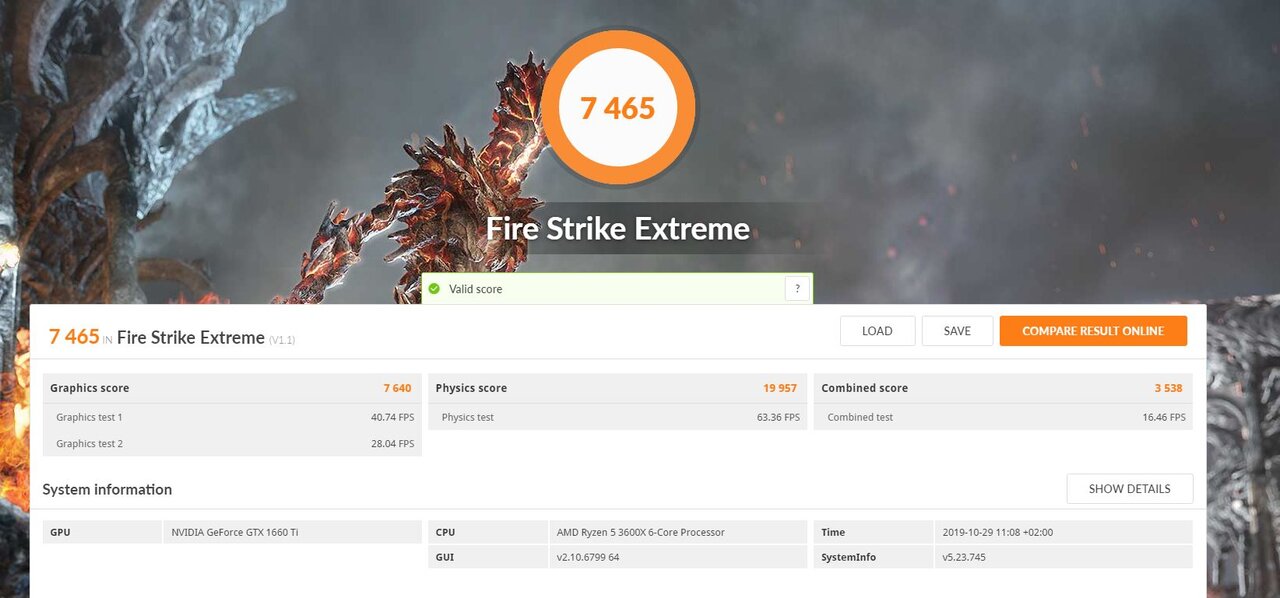Image resolution: width=1280 pixels, height=598 pixels.
Task: Click 63.36 FPS value
Action: [x=778, y=417]
